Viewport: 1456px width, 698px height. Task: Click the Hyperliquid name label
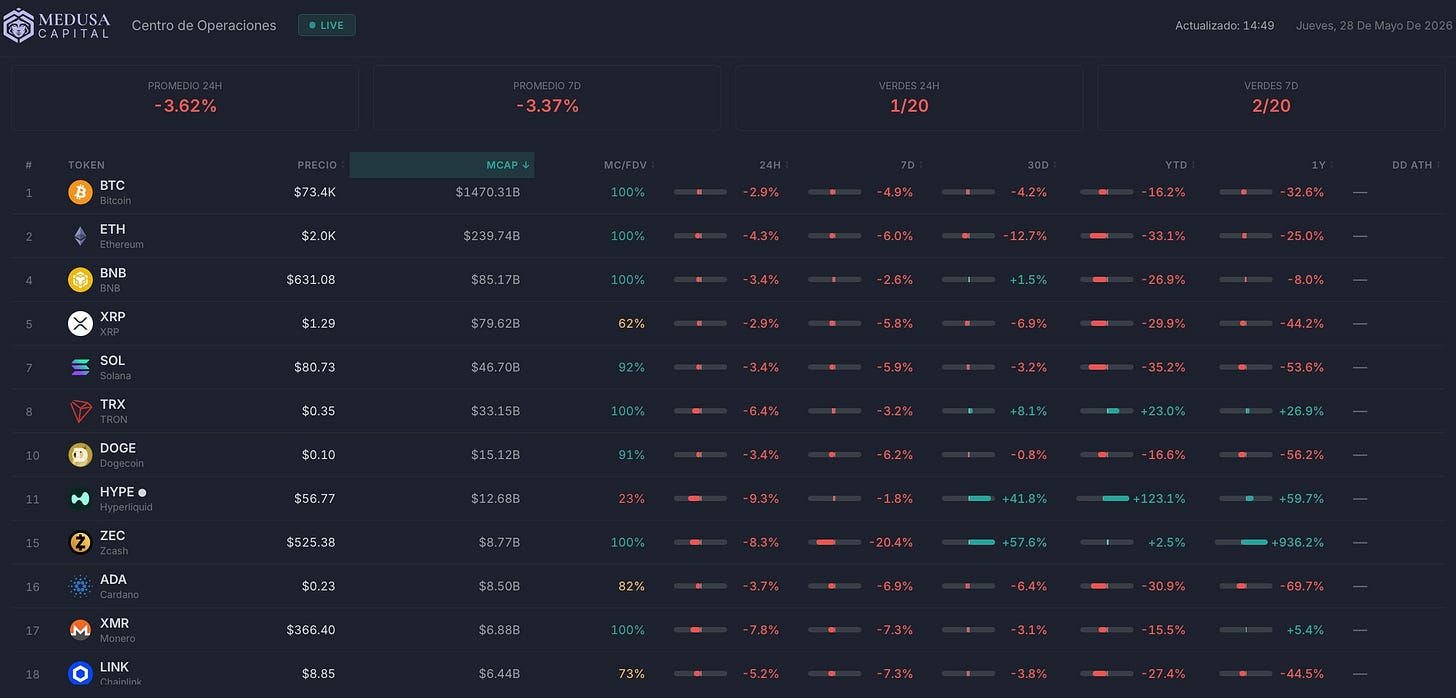(x=126, y=507)
